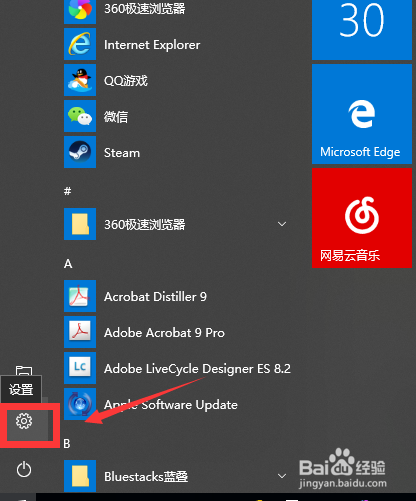Expand the Bluestacks蓝叠 folder chevron
The width and height of the screenshot is (416, 501).
point(282,476)
